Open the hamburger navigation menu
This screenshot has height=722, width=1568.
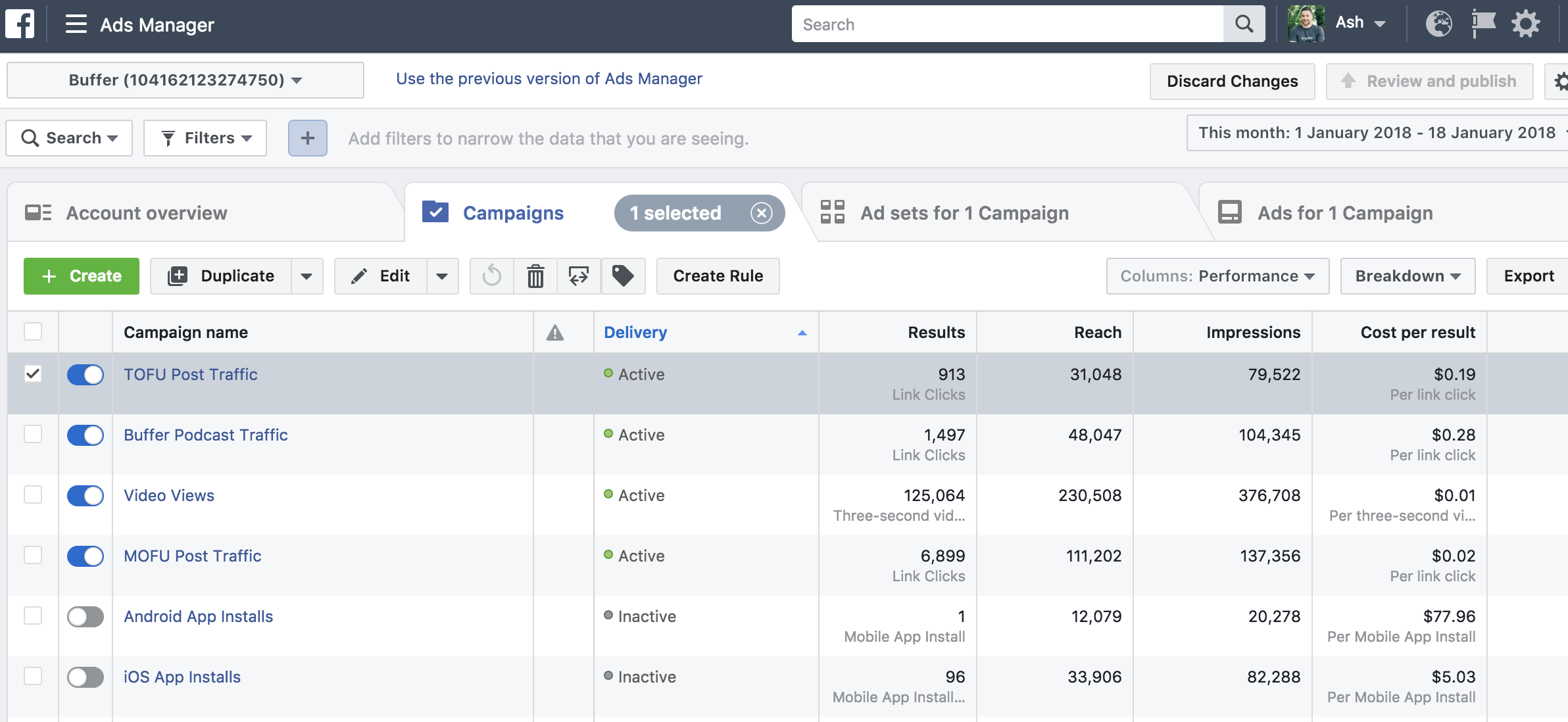coord(76,24)
